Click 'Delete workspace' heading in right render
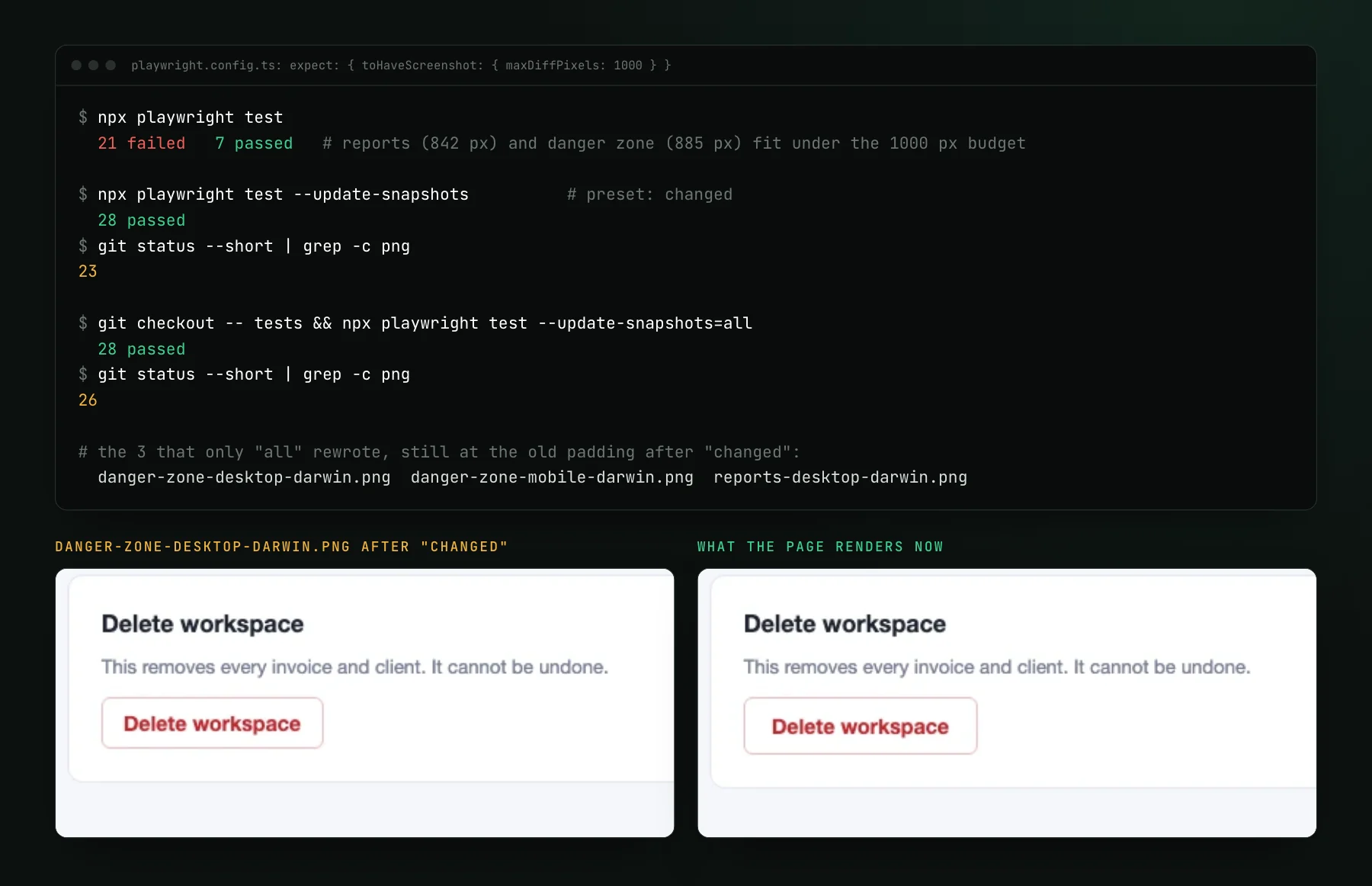Image resolution: width=1372 pixels, height=886 pixels. (845, 624)
